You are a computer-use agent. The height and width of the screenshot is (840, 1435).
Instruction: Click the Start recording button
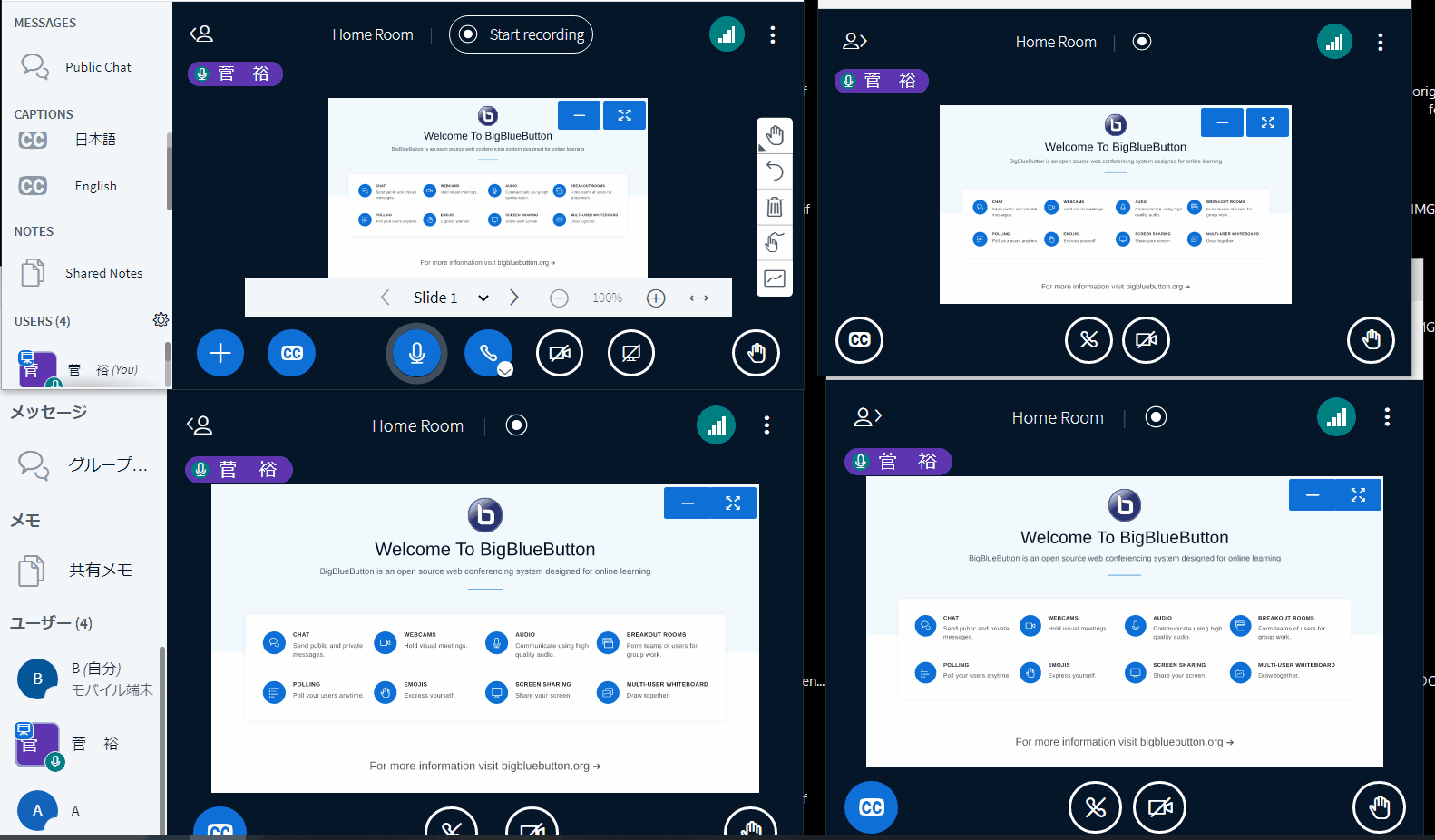click(521, 34)
